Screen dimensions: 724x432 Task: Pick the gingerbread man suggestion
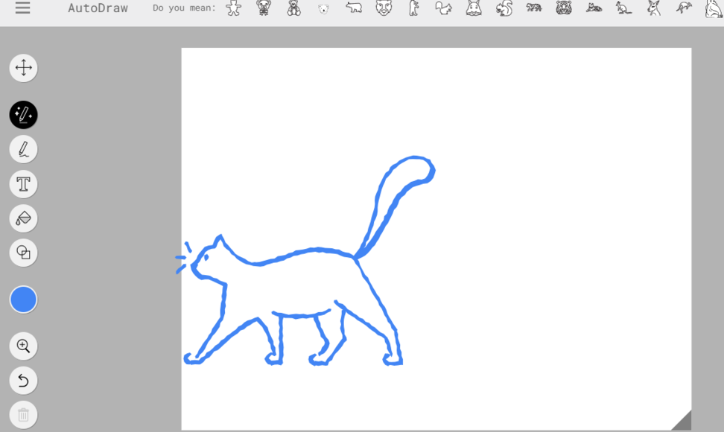(234, 8)
